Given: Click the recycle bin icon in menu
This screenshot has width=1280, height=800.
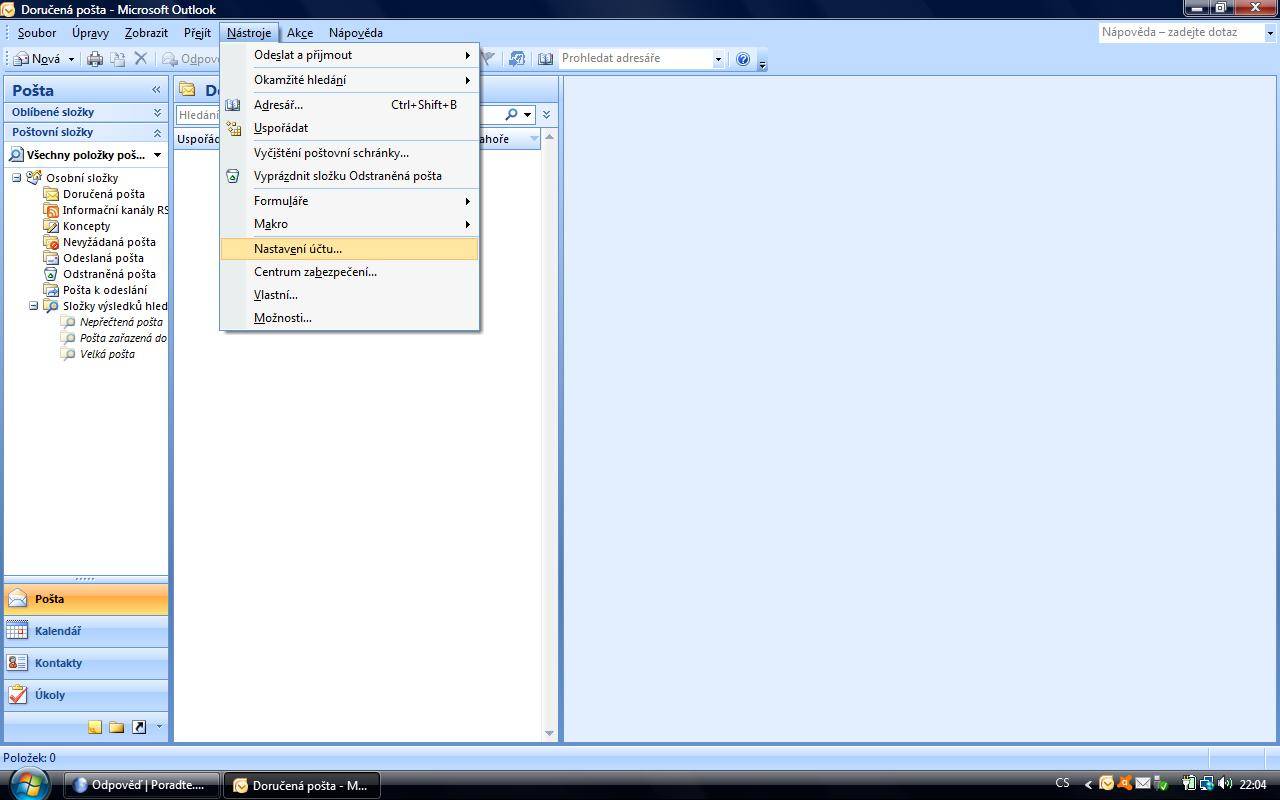Looking at the screenshot, I should pos(233,176).
